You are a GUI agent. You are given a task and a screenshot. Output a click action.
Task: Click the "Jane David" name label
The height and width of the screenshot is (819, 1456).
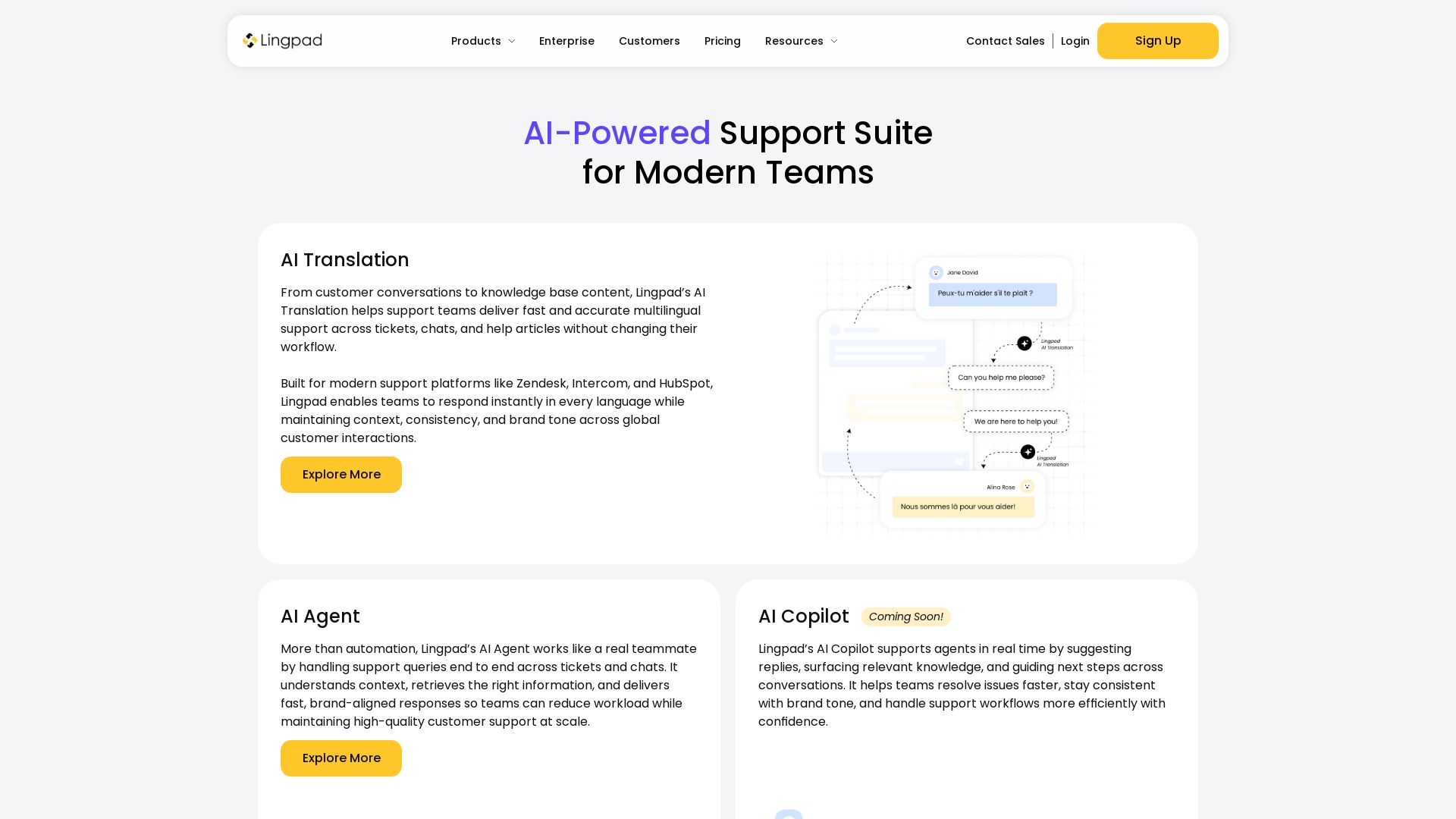pyautogui.click(x=962, y=273)
